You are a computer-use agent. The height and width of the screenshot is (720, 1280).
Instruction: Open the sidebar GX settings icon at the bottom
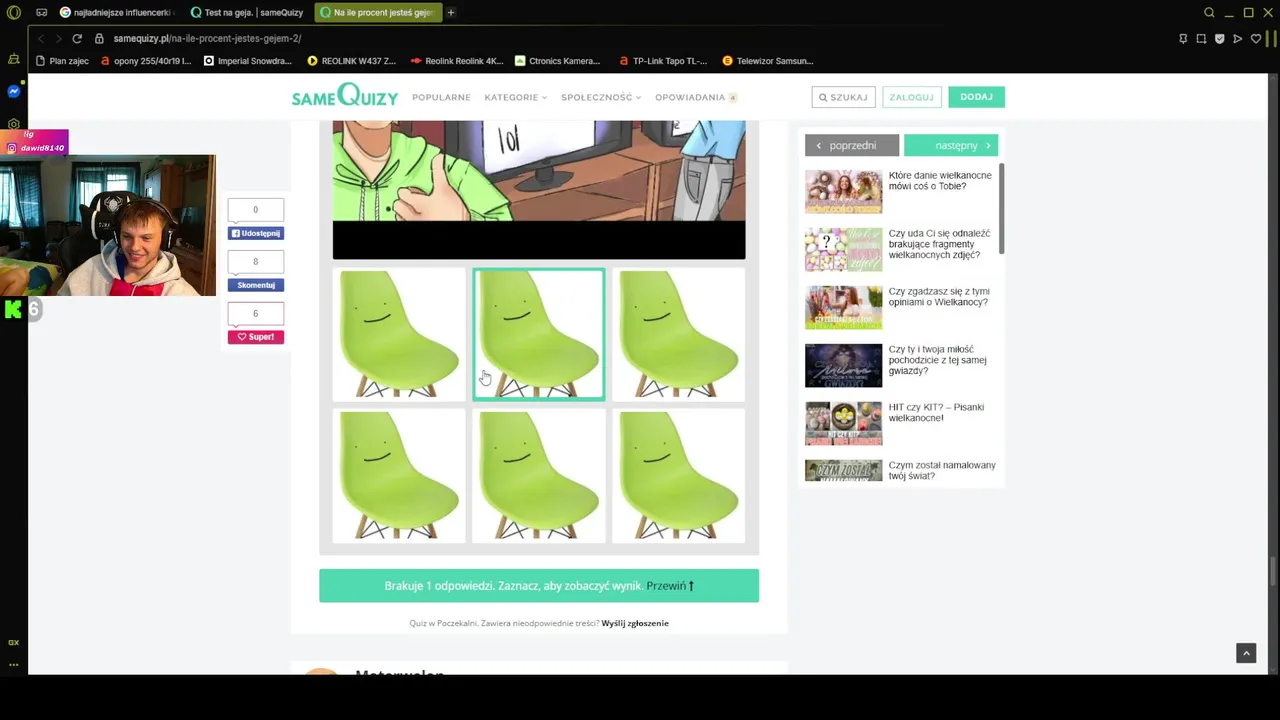[x=13, y=642]
